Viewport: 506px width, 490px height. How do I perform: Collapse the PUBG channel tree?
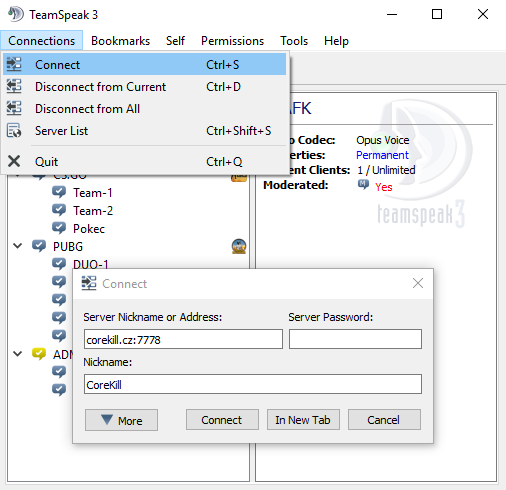click(17, 246)
